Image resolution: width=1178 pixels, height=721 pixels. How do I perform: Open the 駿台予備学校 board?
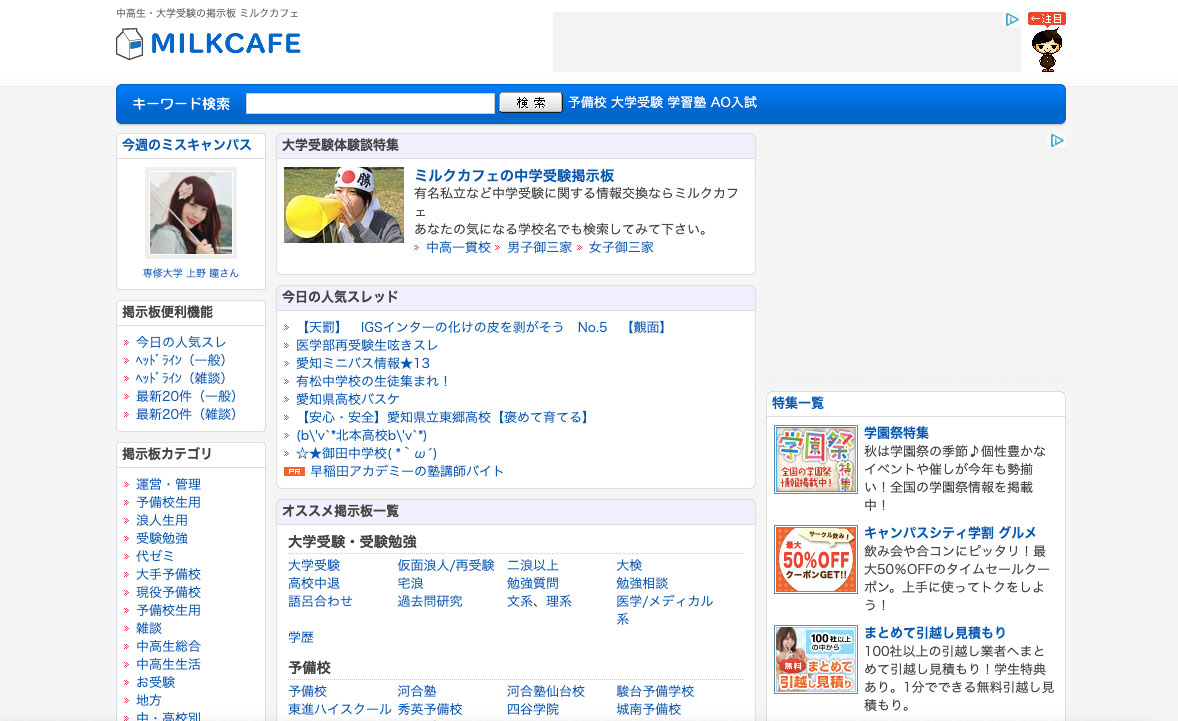pos(655,692)
